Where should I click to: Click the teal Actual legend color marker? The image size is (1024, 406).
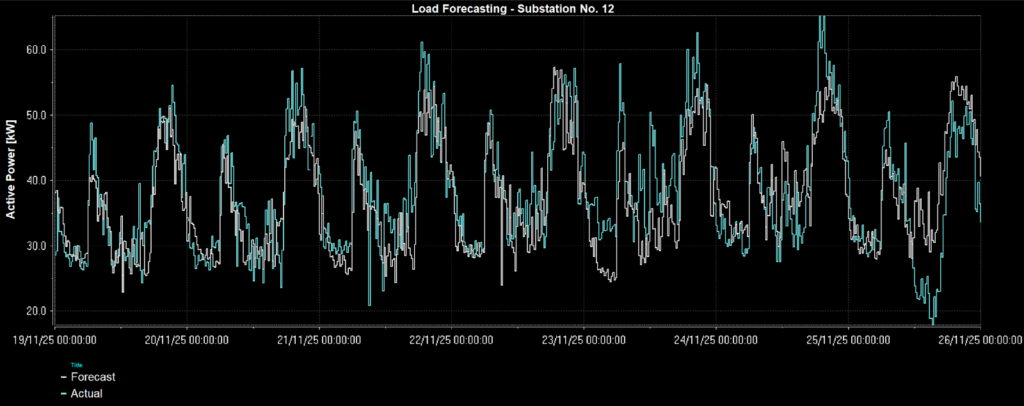click(63, 394)
